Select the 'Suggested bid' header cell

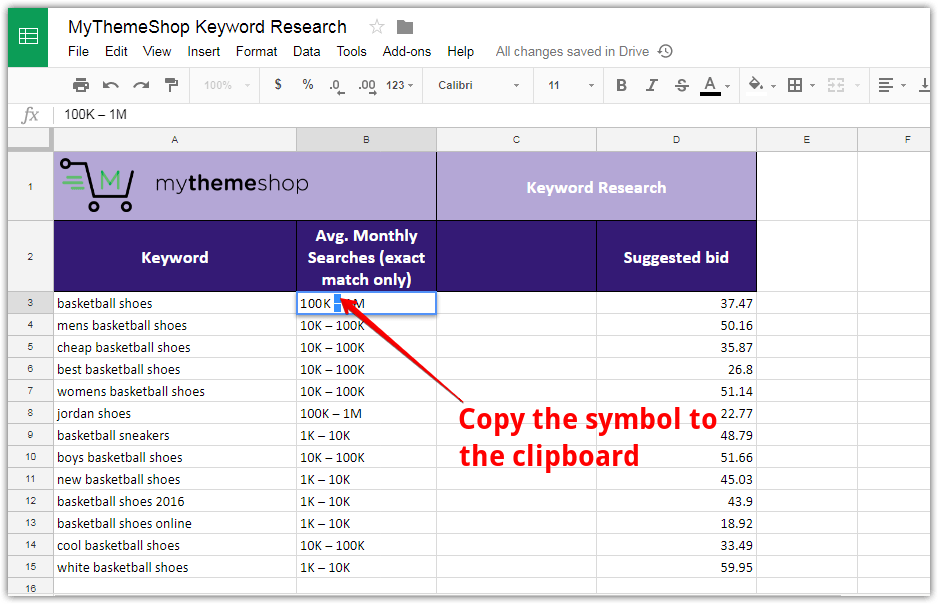click(676, 257)
